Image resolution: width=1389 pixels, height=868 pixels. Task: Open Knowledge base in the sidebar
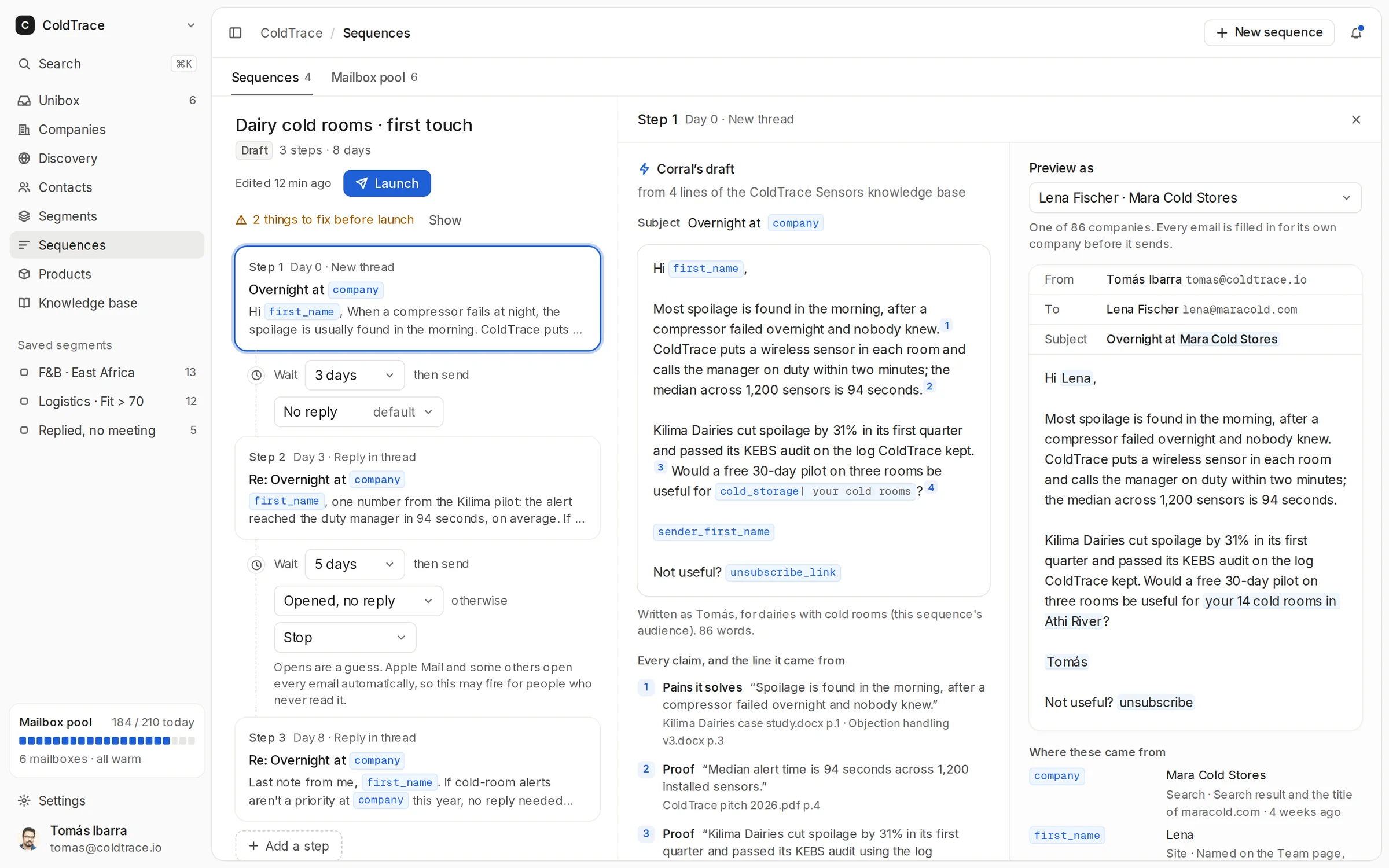tap(107, 303)
